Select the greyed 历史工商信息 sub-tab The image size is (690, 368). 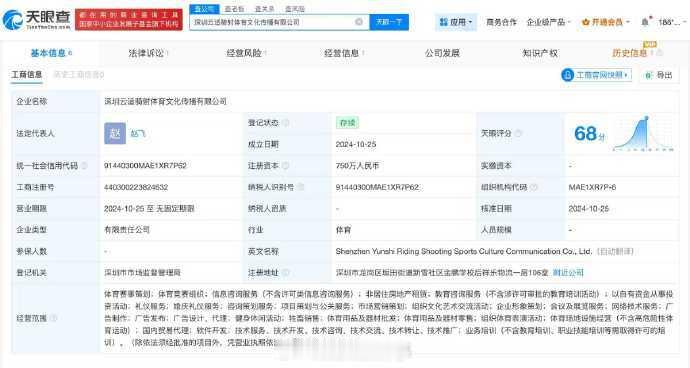point(78,75)
